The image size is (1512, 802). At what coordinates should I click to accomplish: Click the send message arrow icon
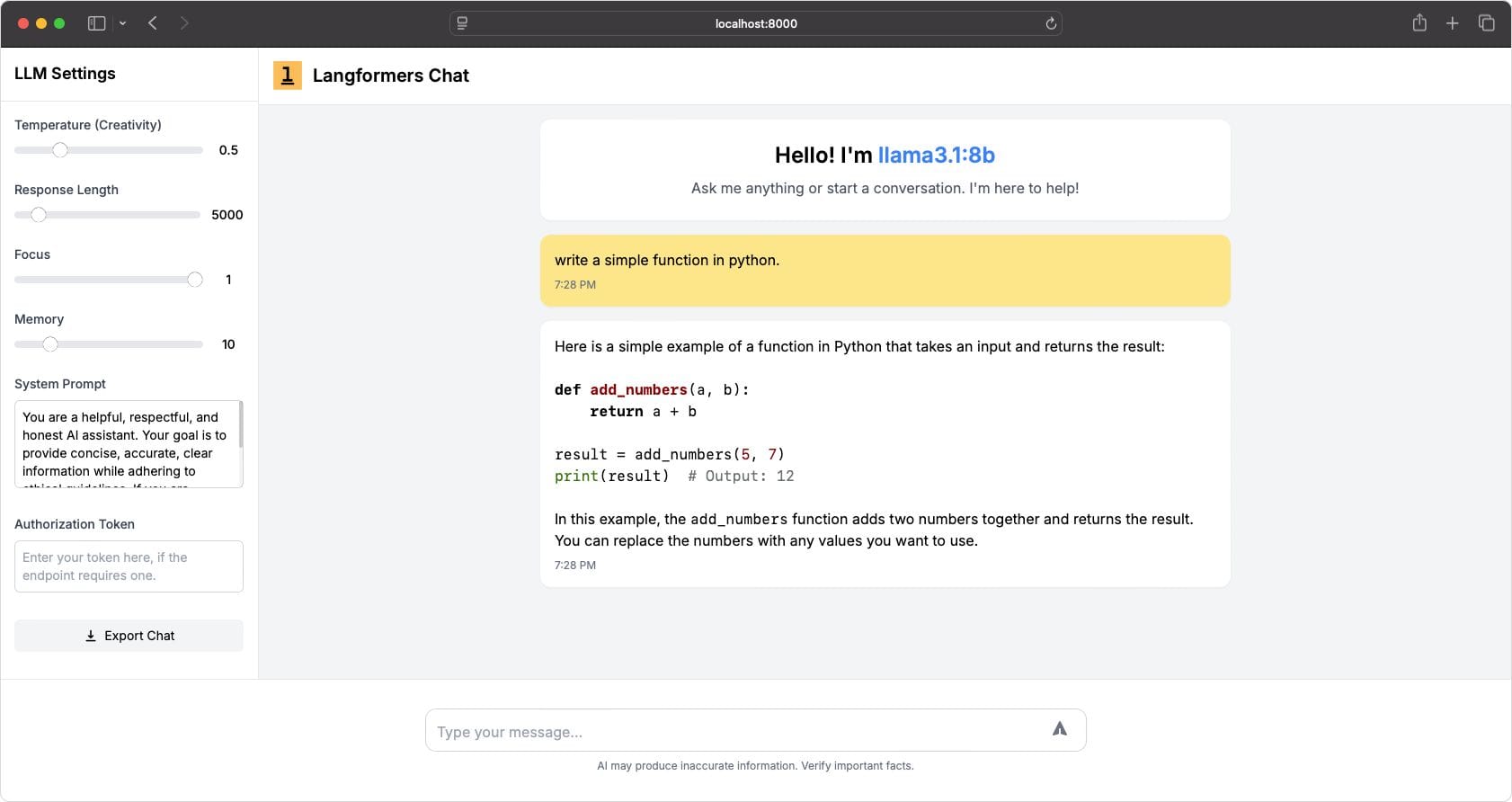1060,729
